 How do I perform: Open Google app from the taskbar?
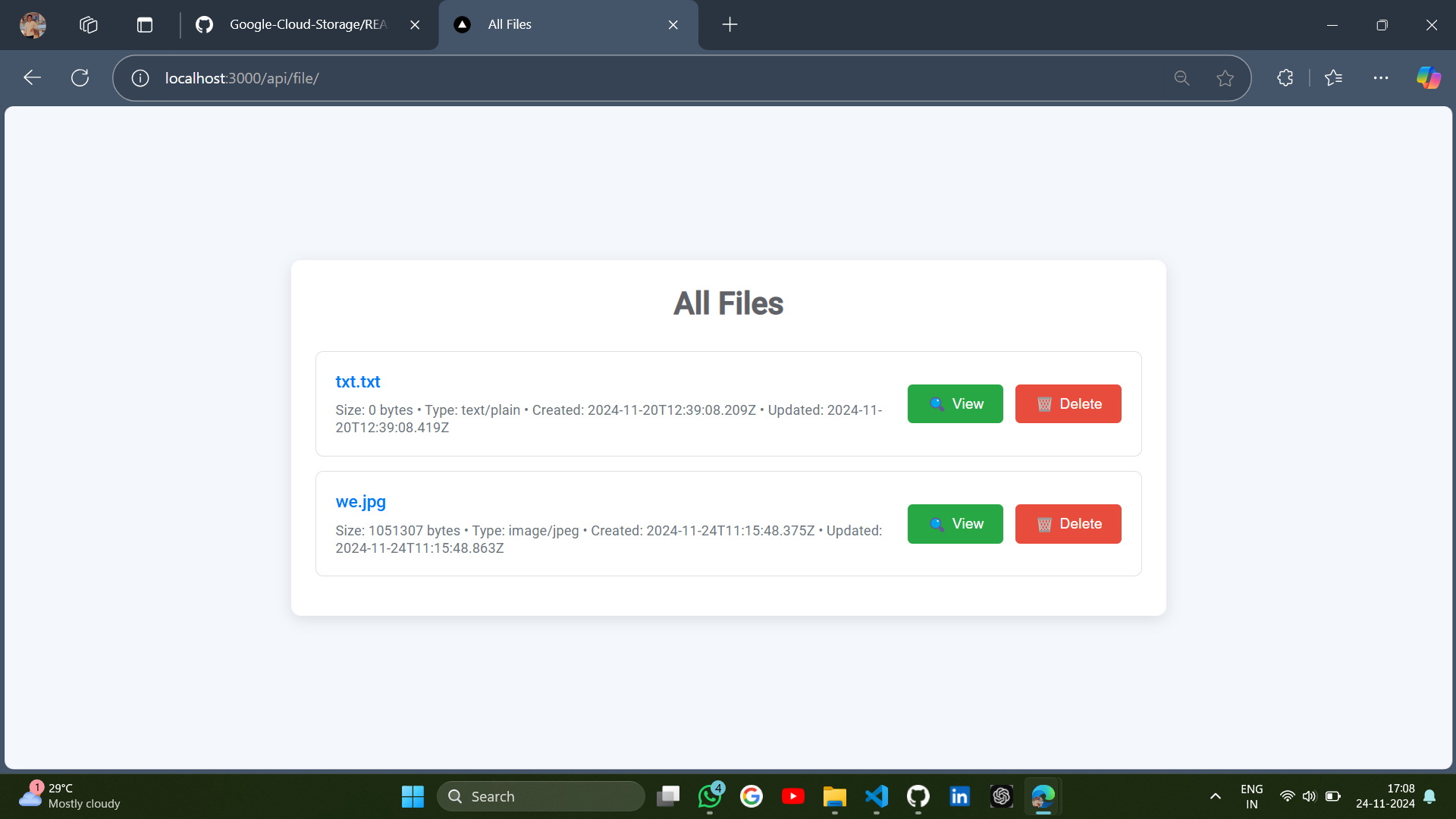[752, 796]
